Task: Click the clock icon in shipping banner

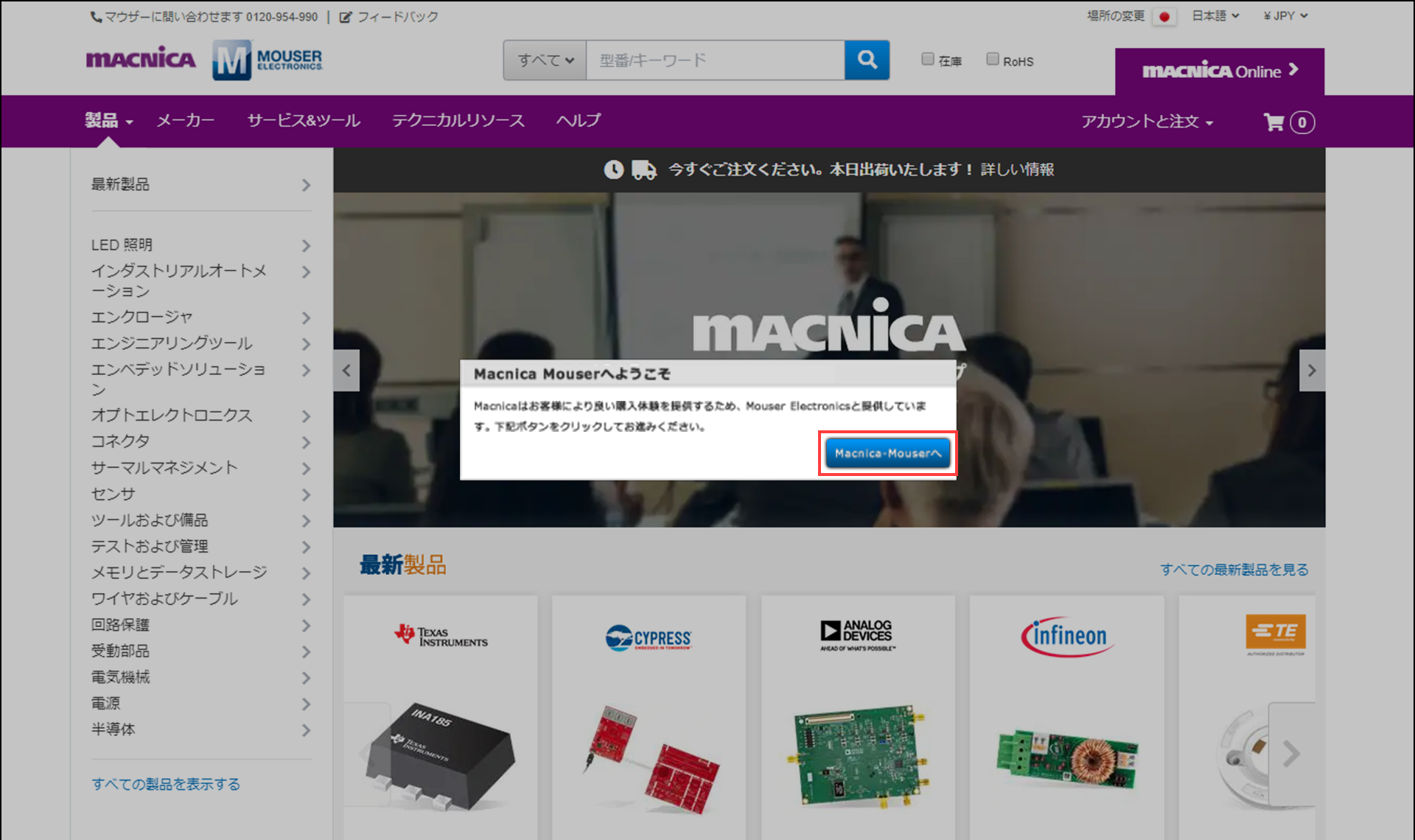Action: point(614,170)
